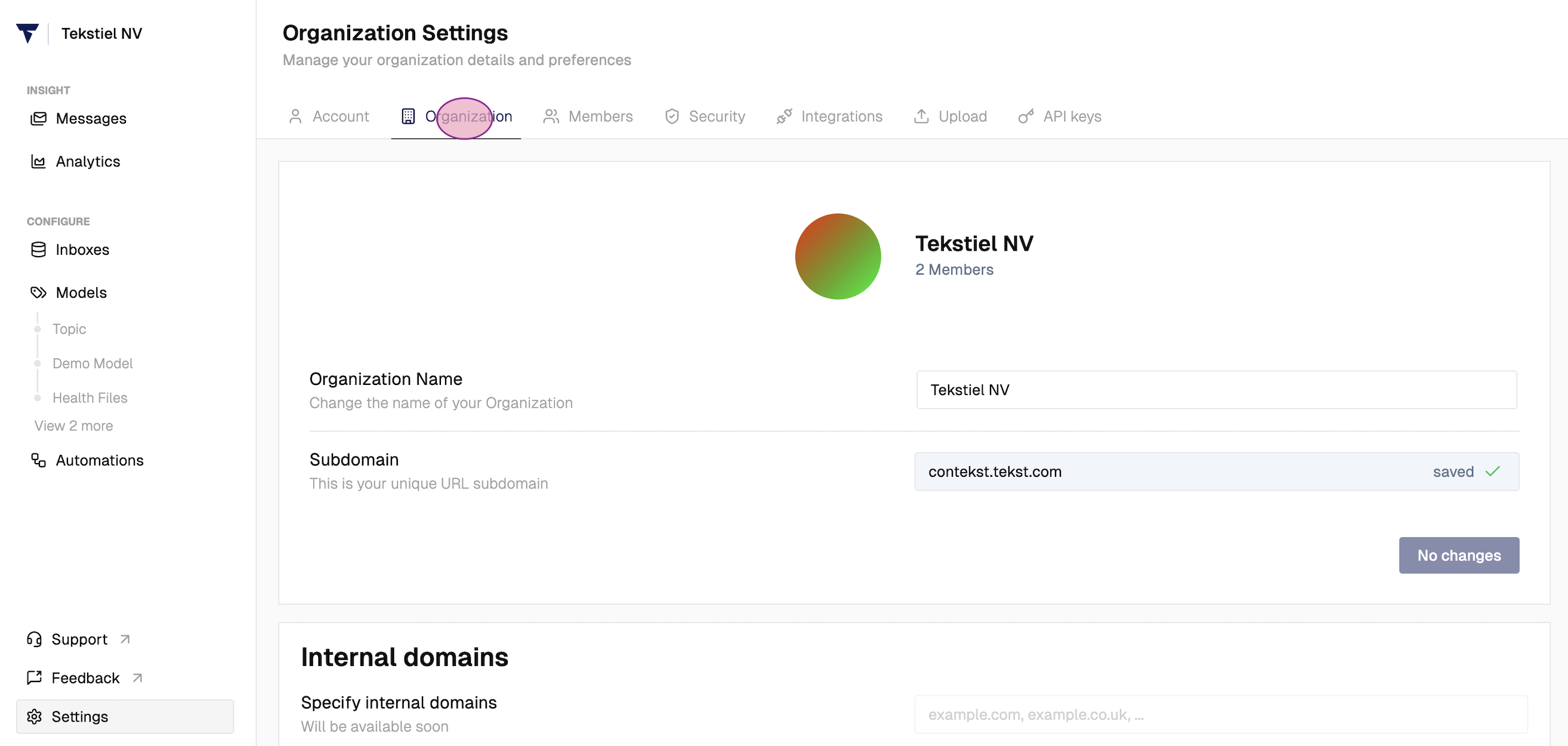Screen dimensions: 1568x746
Task: Click the Account person icon
Action: click(x=295, y=116)
